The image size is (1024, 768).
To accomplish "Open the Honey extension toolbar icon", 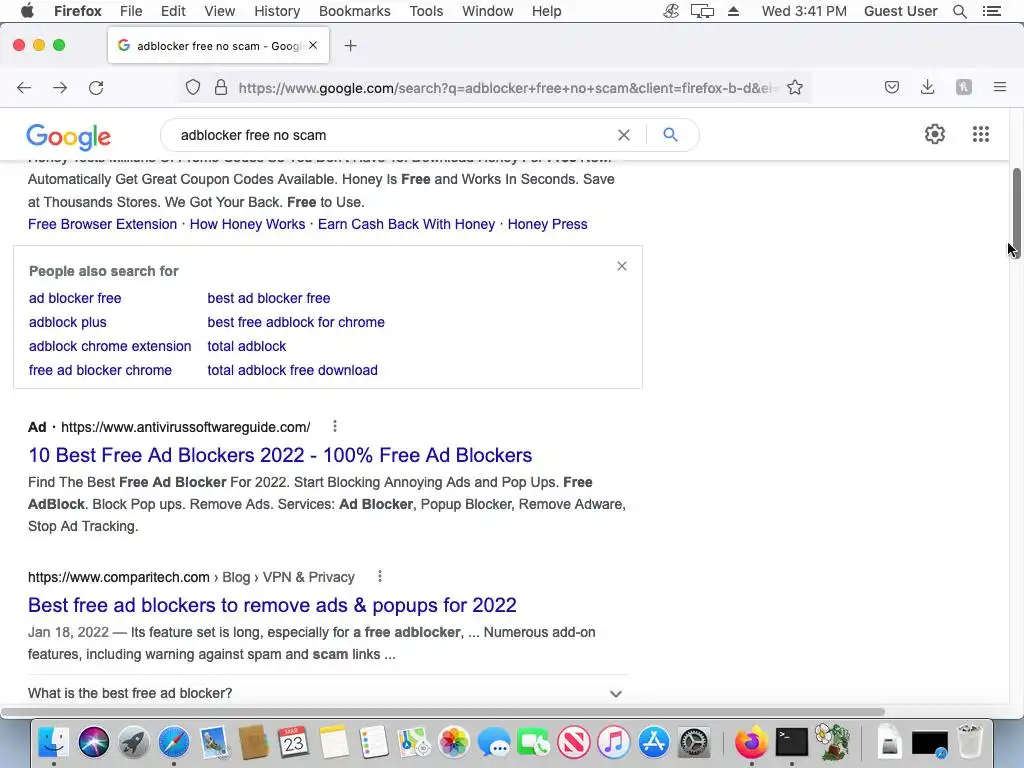I will [x=964, y=87].
